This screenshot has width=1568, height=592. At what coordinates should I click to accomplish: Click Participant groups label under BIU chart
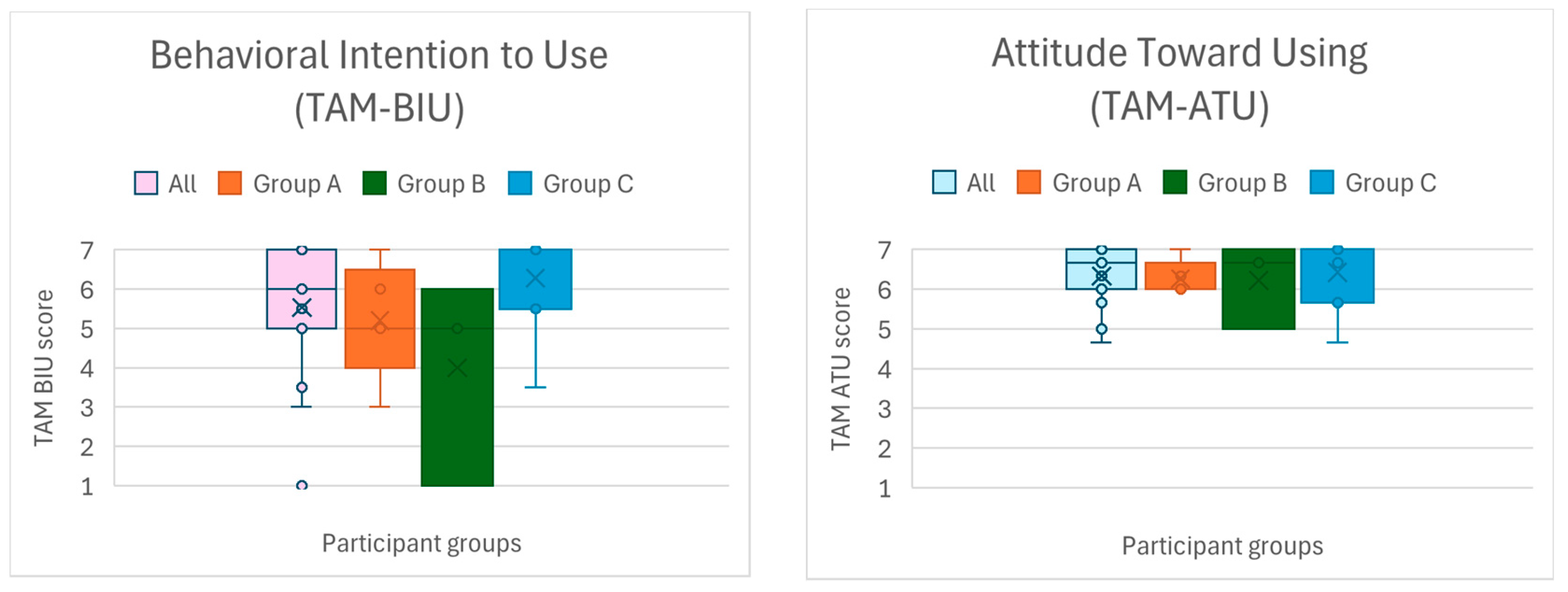421,543
